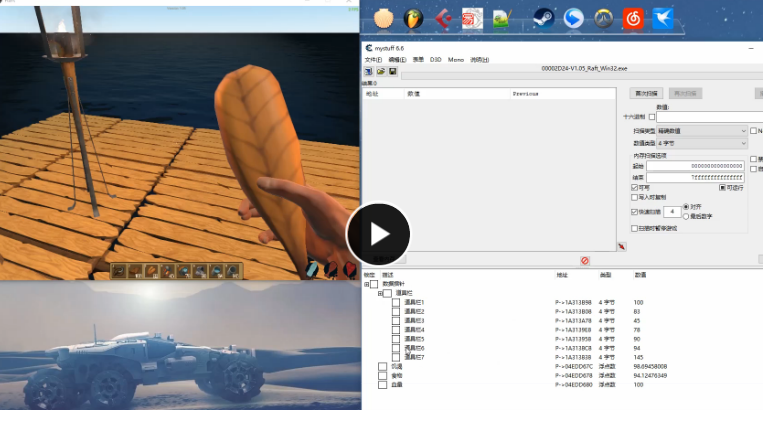Open the scan type dropdown
The image size is (763, 433).
[702, 131]
